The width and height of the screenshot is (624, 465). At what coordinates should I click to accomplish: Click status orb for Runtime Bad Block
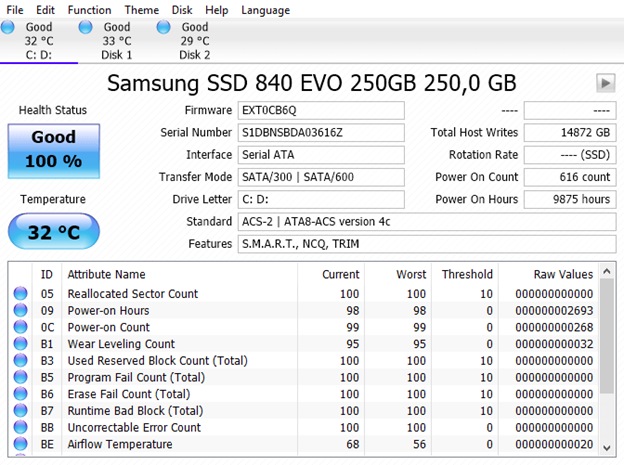20,410
